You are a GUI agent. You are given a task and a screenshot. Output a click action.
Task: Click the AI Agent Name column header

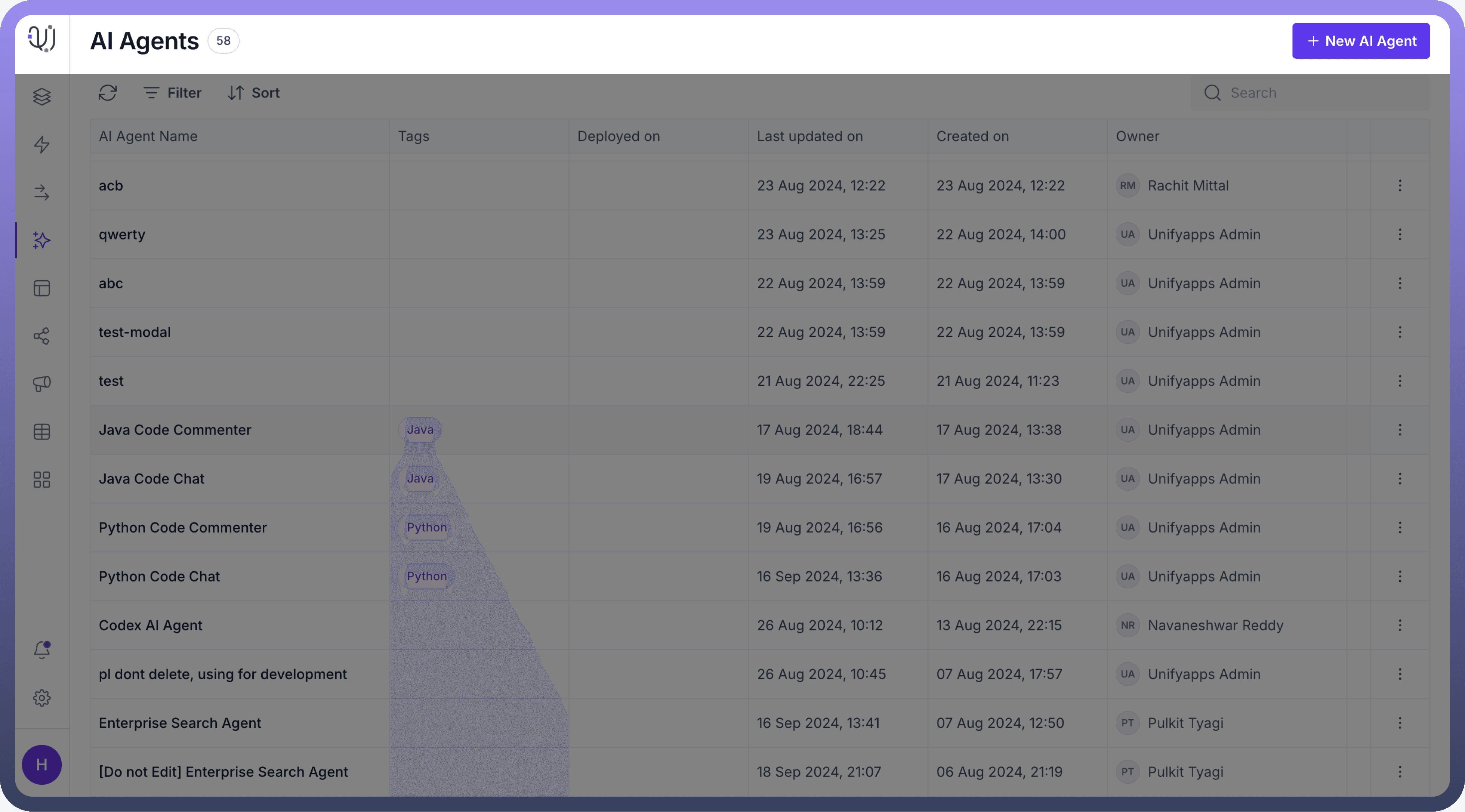pyautogui.click(x=148, y=136)
